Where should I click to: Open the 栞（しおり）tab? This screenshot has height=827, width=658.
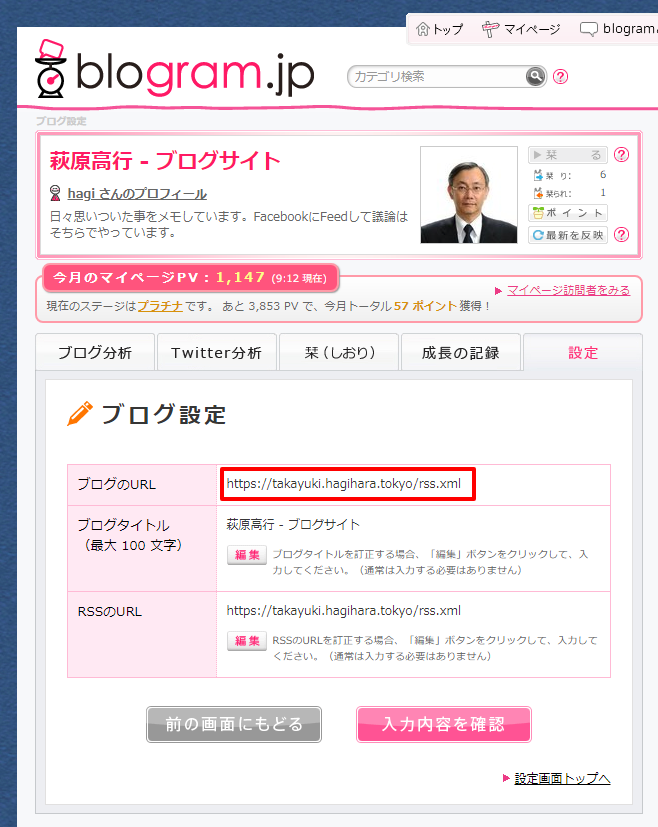(x=339, y=352)
